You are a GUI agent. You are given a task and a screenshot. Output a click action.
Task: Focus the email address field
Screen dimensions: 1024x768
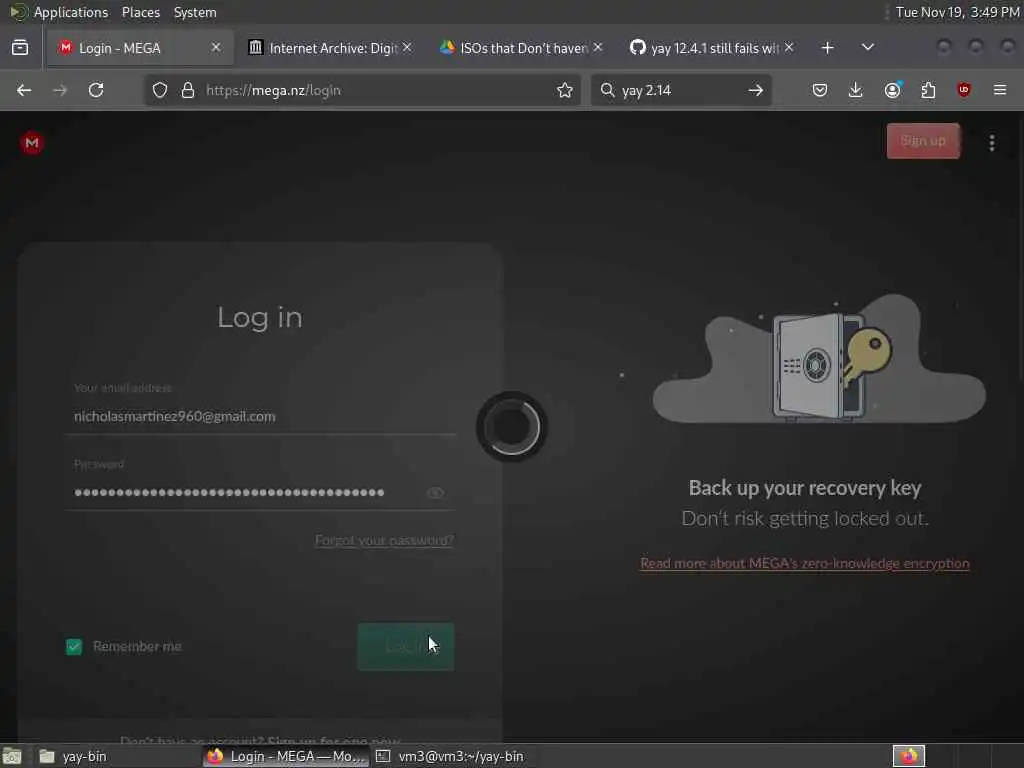(x=260, y=417)
